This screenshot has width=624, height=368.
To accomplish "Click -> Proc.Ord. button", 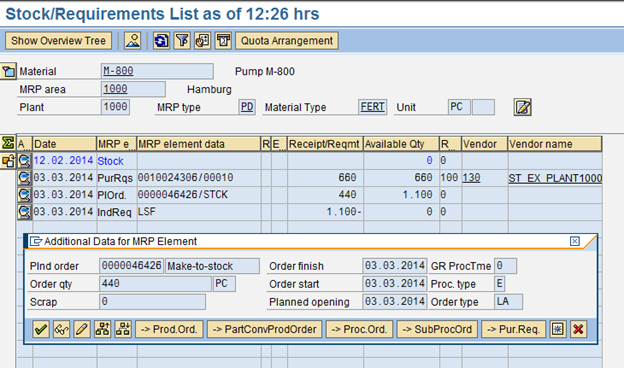I will pyautogui.click(x=359, y=329).
